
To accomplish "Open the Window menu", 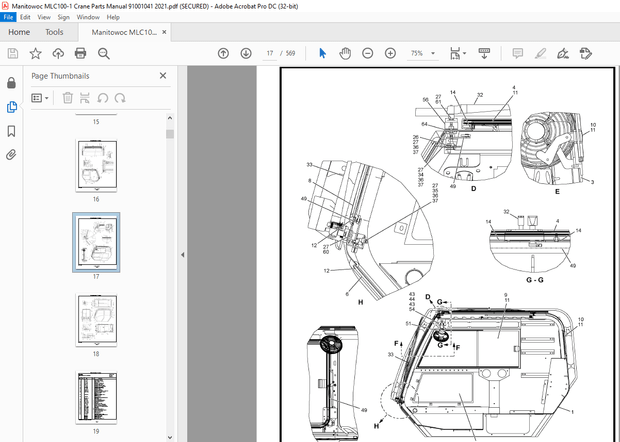I will (88, 17).
